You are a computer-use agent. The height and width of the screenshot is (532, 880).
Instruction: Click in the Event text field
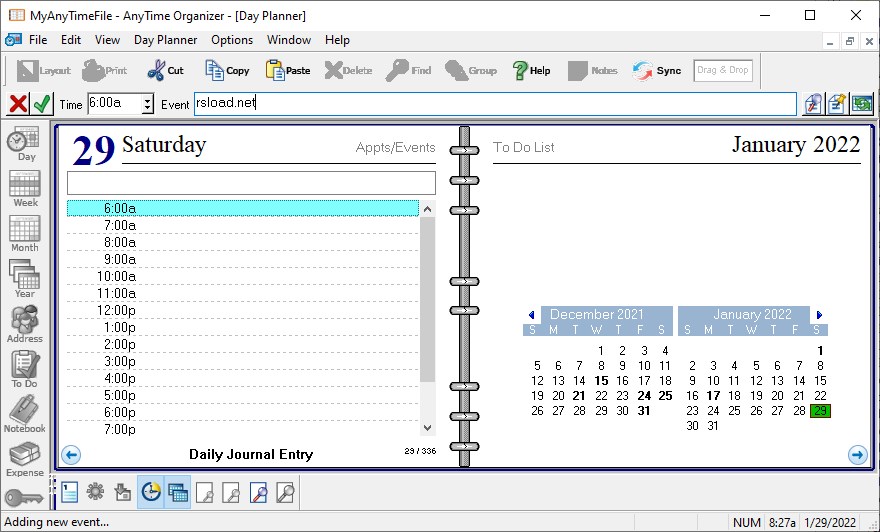(495, 104)
